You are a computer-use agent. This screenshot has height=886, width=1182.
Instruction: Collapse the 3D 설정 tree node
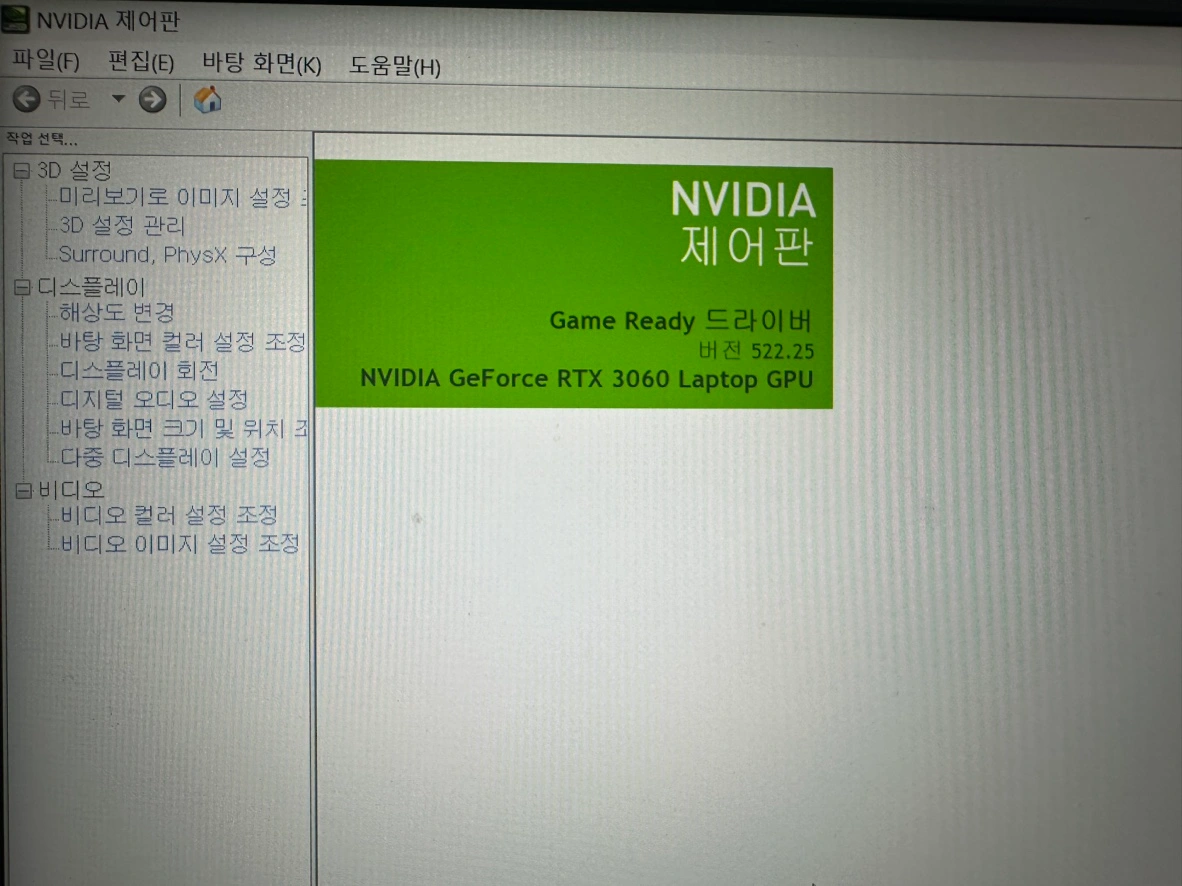[x=21, y=171]
